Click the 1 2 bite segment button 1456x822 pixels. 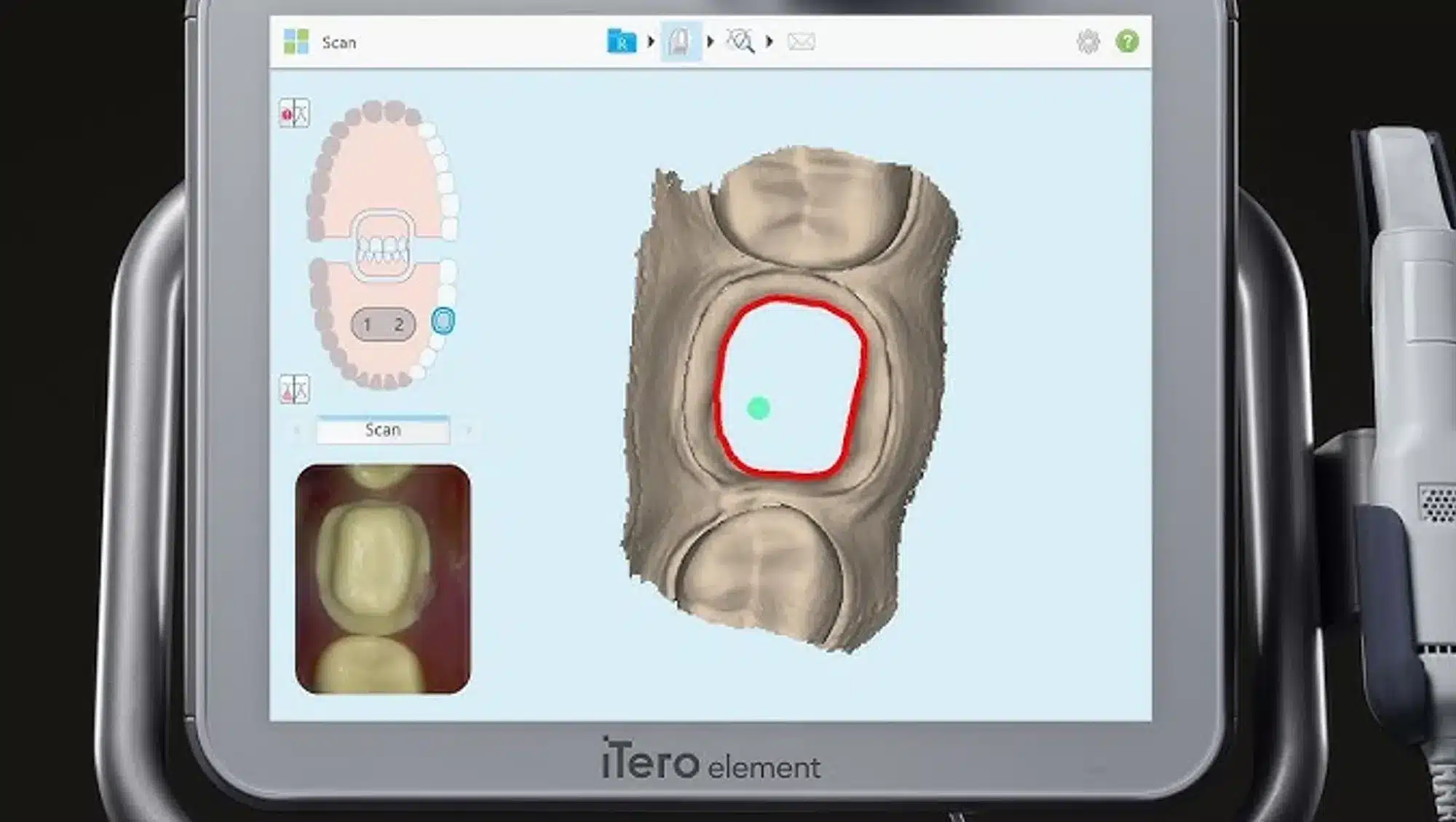click(383, 325)
